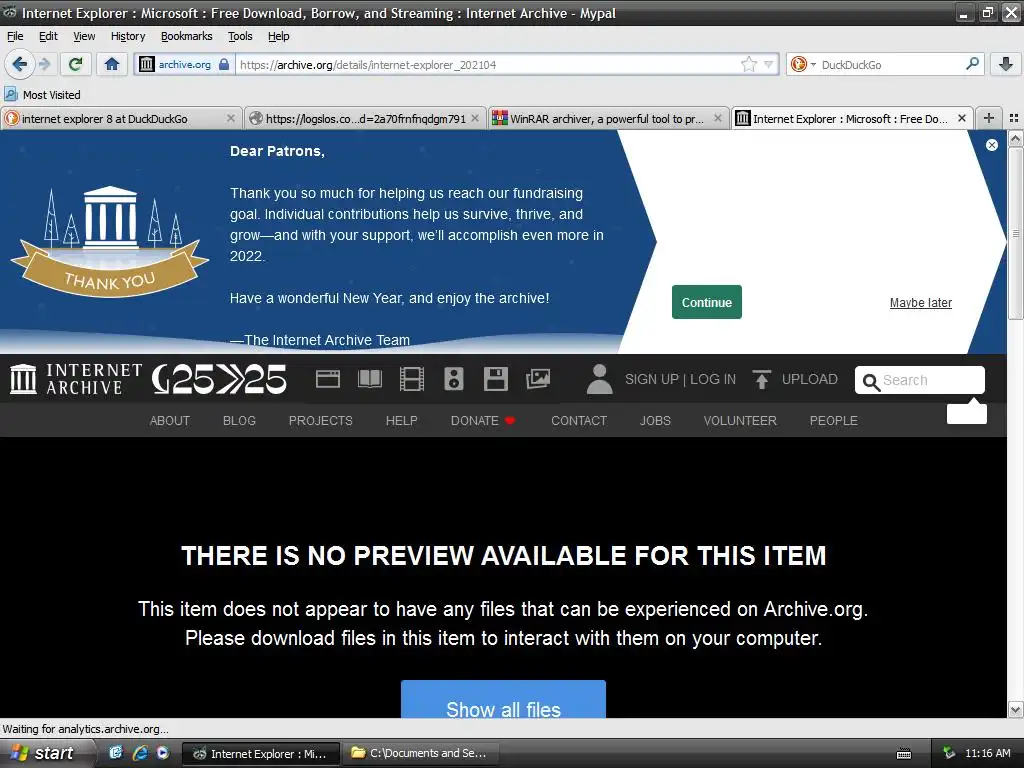Click the green Continue button

tap(707, 302)
